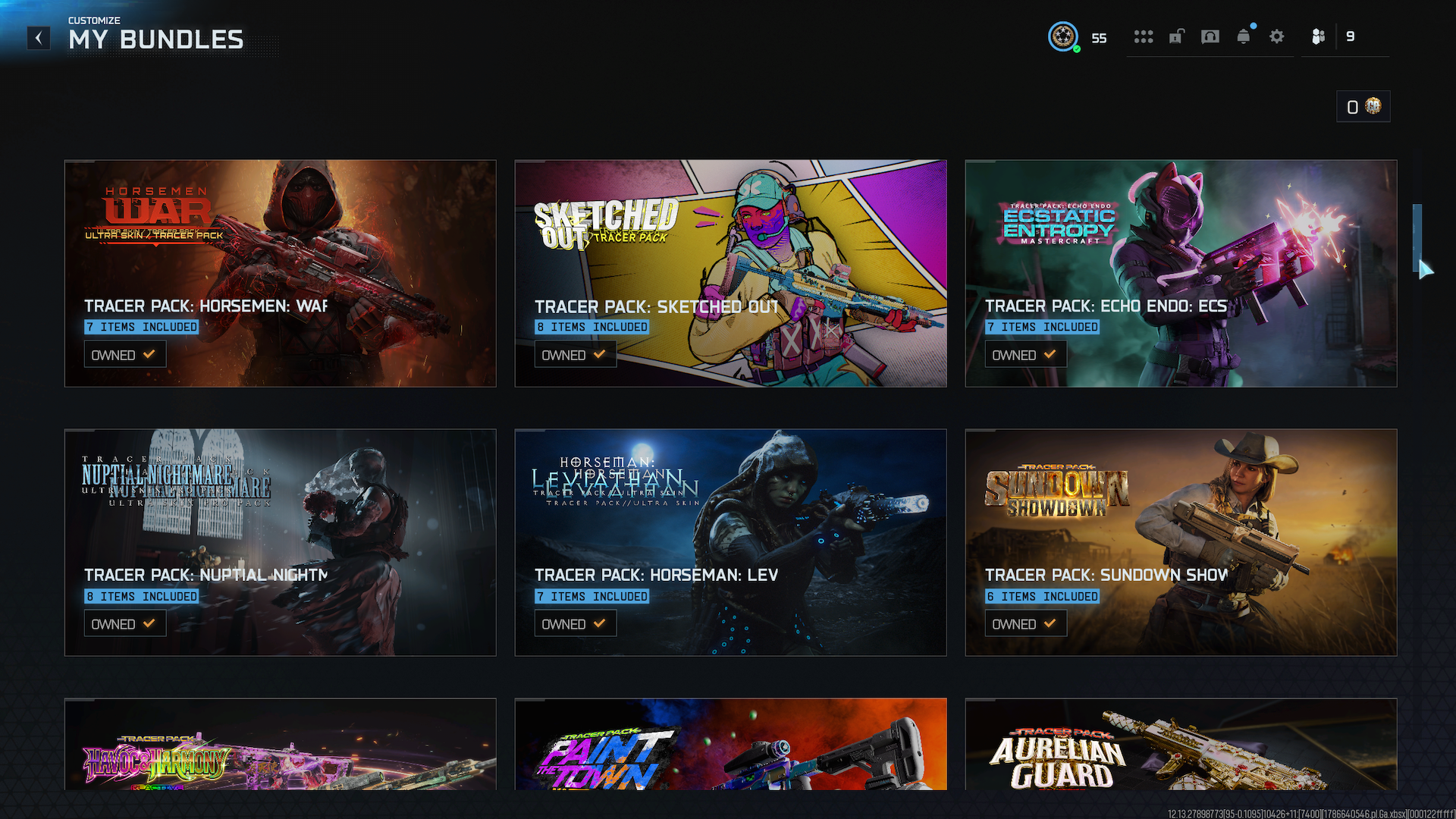
Task: Click the Ecstatic Entropy Mastercraft logo artwork
Action: tap(1059, 223)
